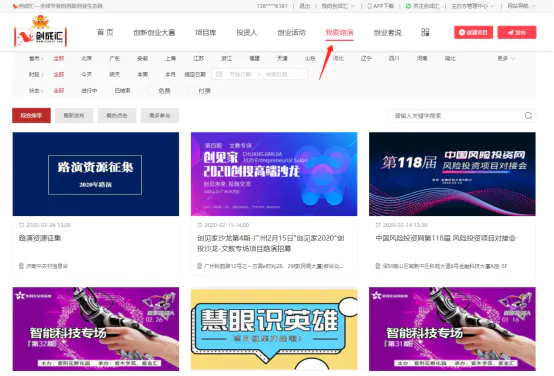This screenshot has width=554, height=376.
Task: Expand the 更多 provinces list
Action: pyautogui.click(x=506, y=58)
